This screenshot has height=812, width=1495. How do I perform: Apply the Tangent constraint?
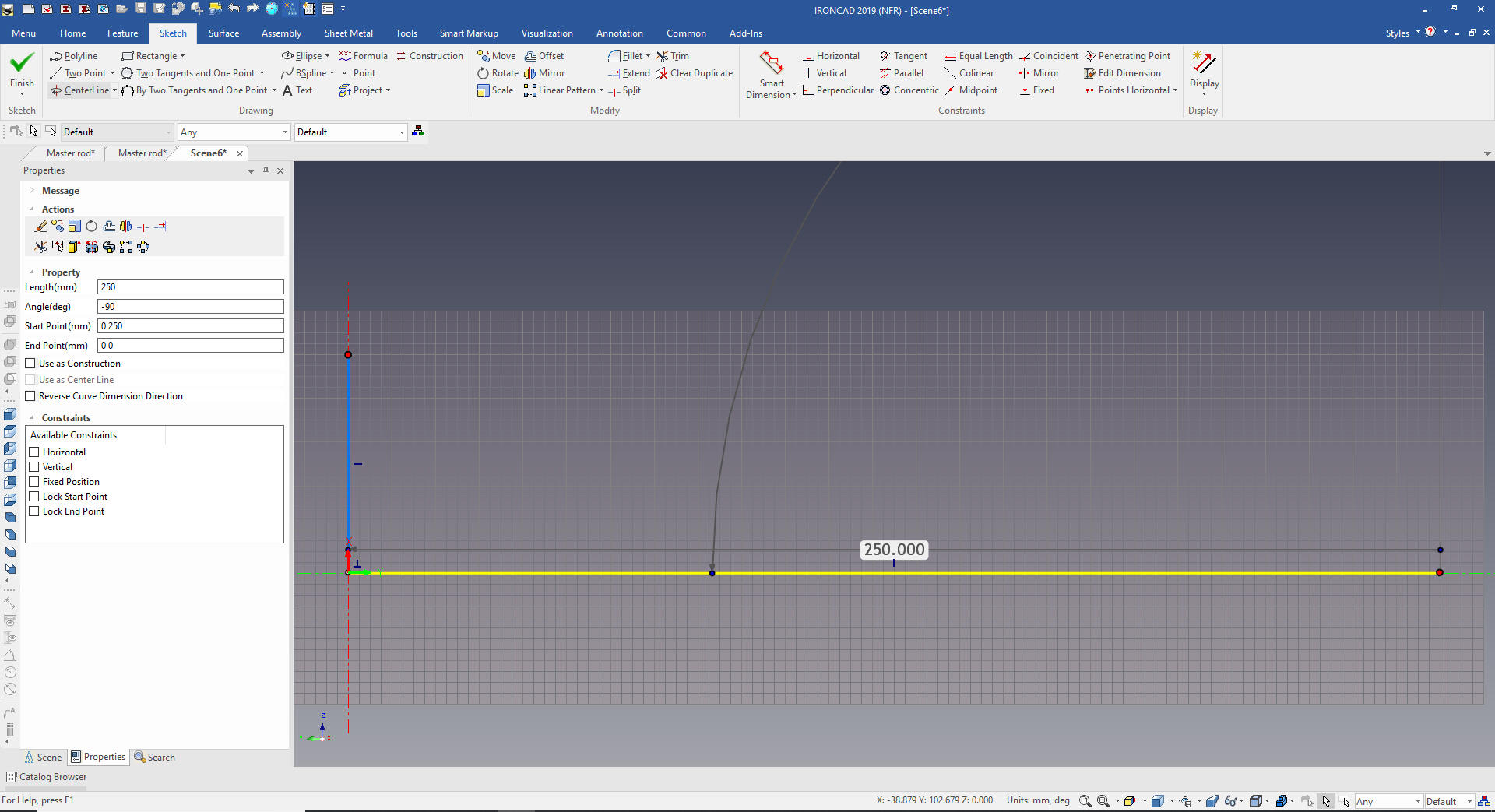(903, 56)
